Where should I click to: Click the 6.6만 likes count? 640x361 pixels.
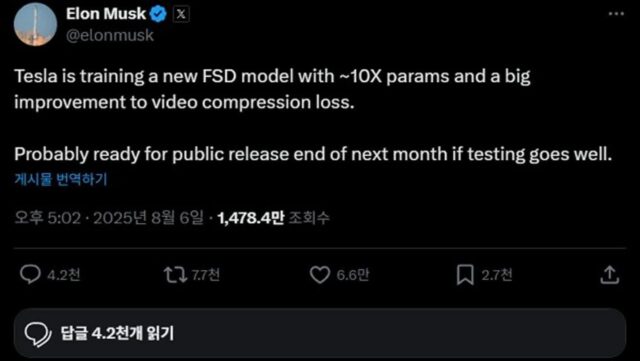point(353,275)
